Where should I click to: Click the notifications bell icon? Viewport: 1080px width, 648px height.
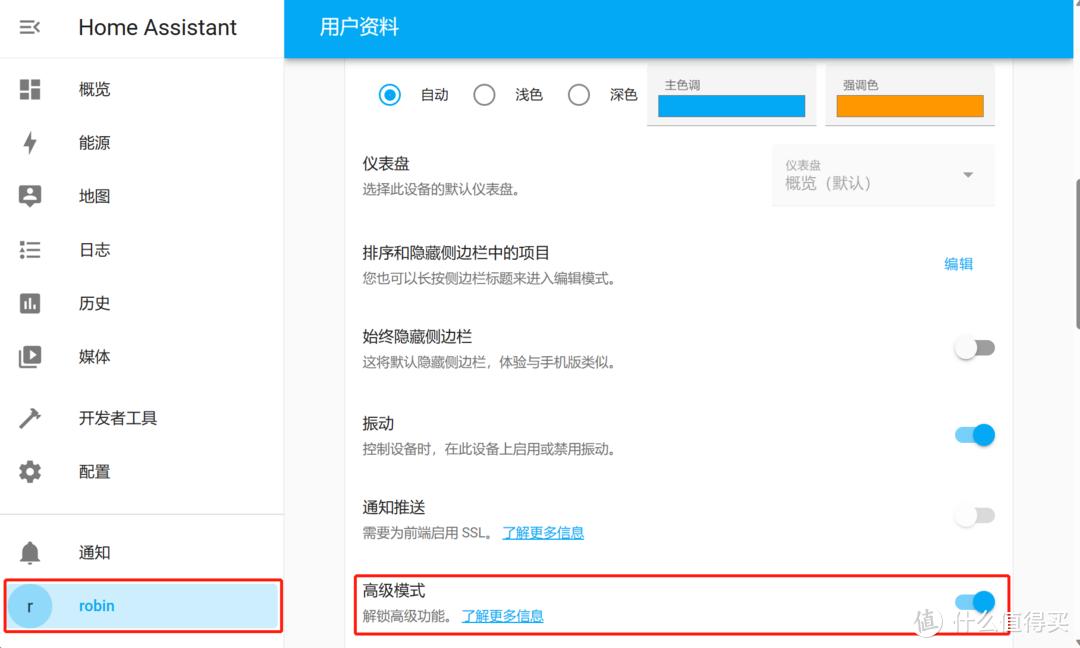click(x=30, y=552)
